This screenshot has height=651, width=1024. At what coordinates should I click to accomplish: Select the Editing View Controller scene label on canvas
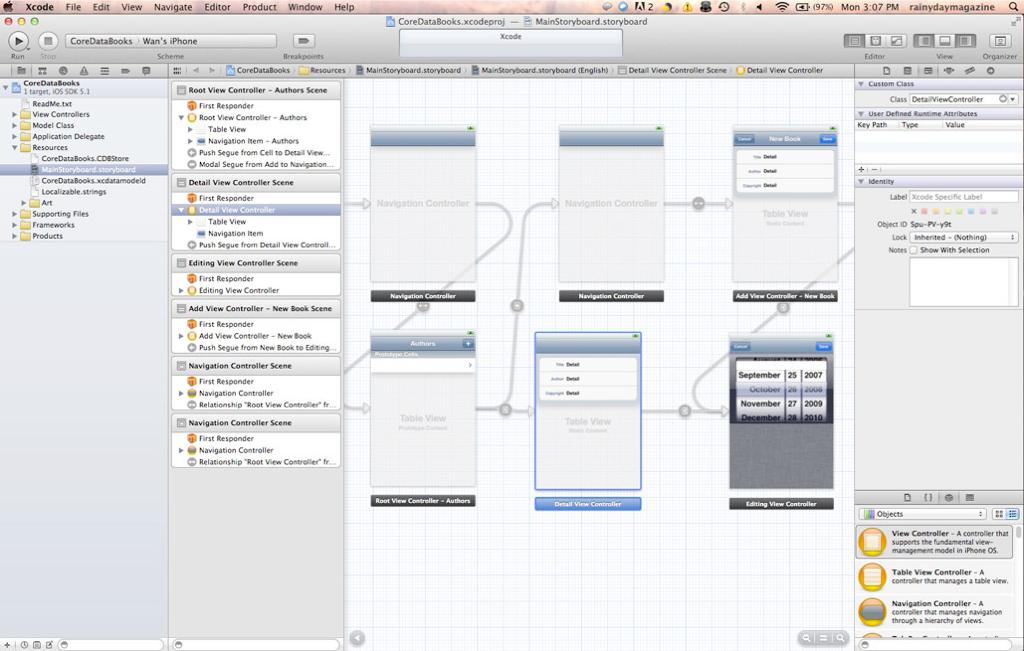point(781,504)
